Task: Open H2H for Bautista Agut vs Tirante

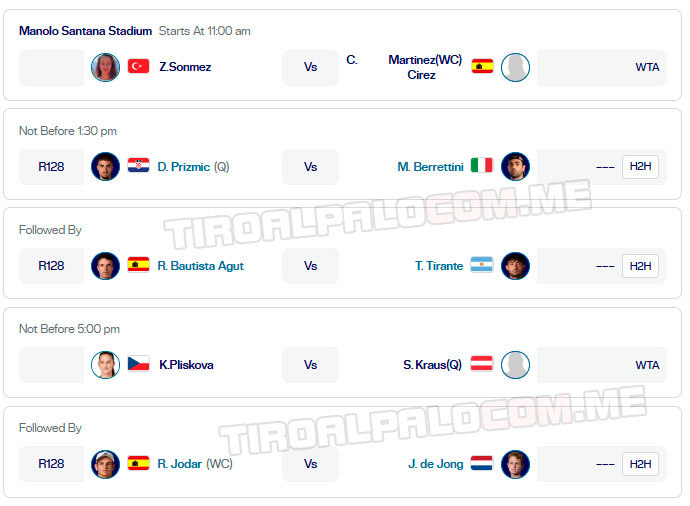Action: pyautogui.click(x=640, y=265)
